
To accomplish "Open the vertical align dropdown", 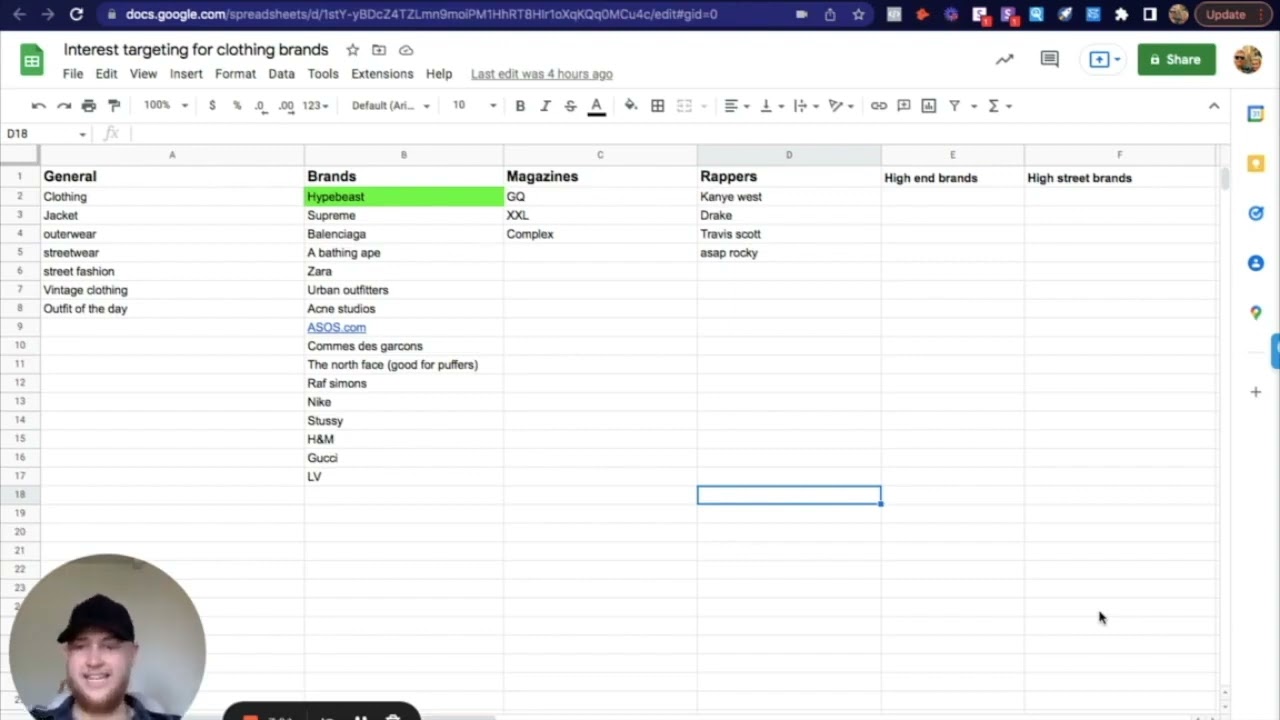I will (x=771, y=106).
